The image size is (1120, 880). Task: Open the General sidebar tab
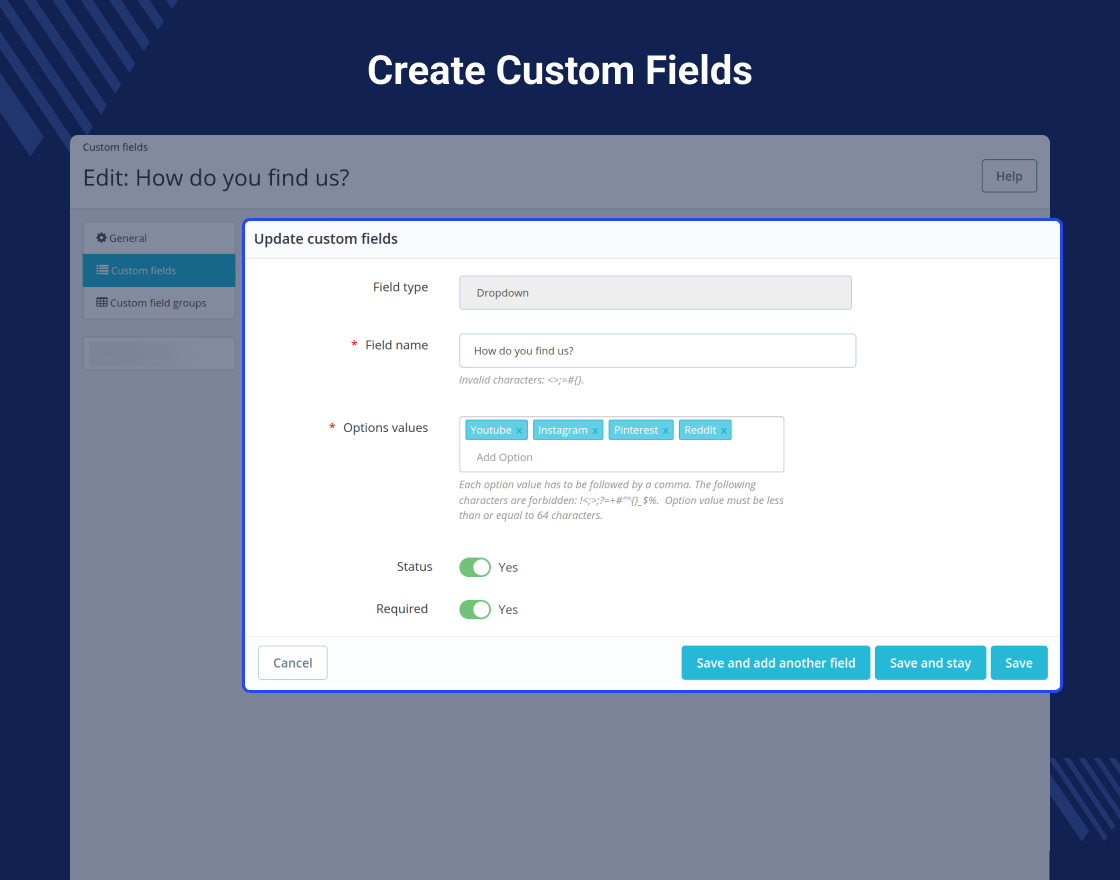(159, 238)
